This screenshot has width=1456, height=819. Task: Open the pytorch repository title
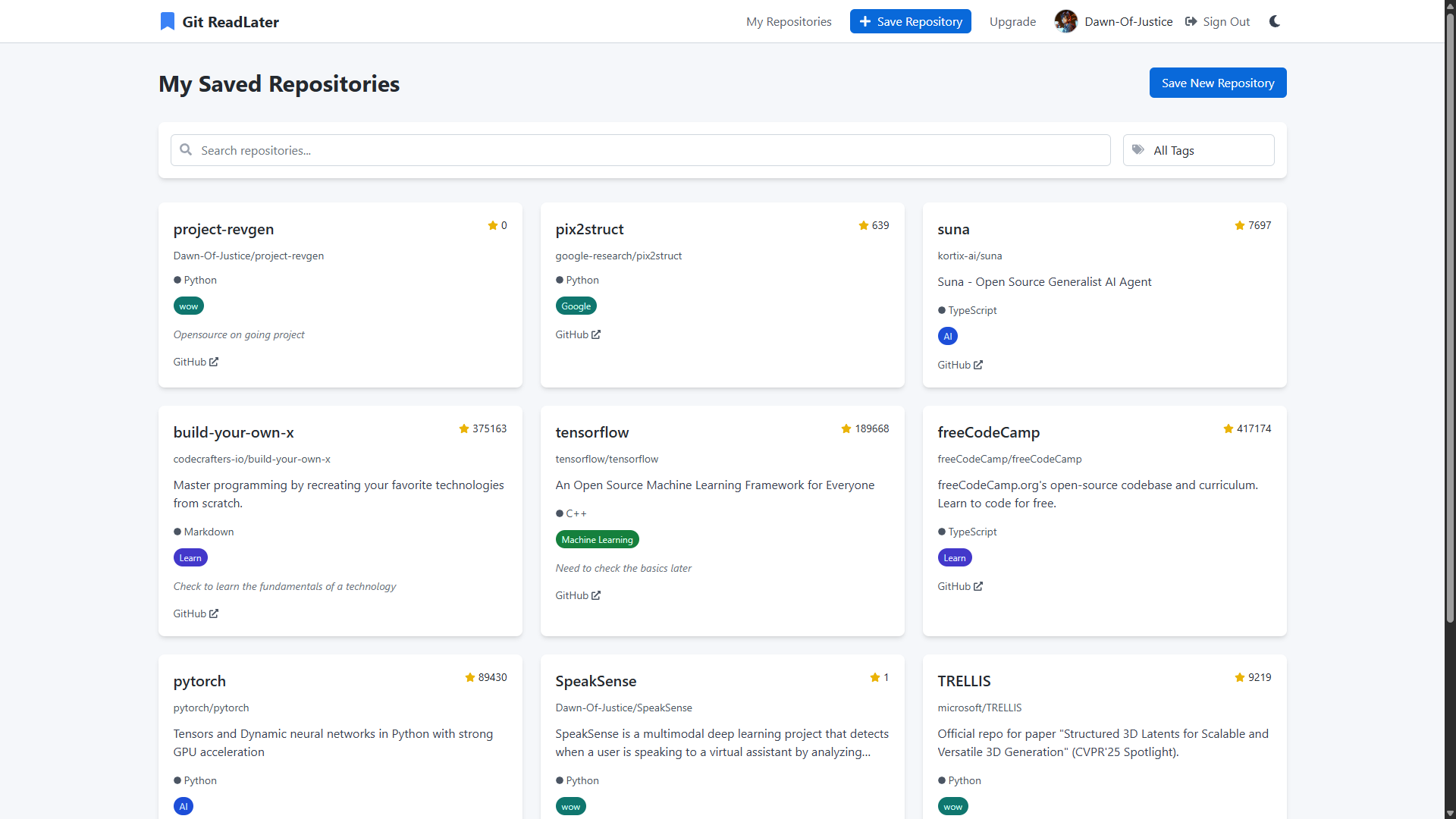coord(199,681)
